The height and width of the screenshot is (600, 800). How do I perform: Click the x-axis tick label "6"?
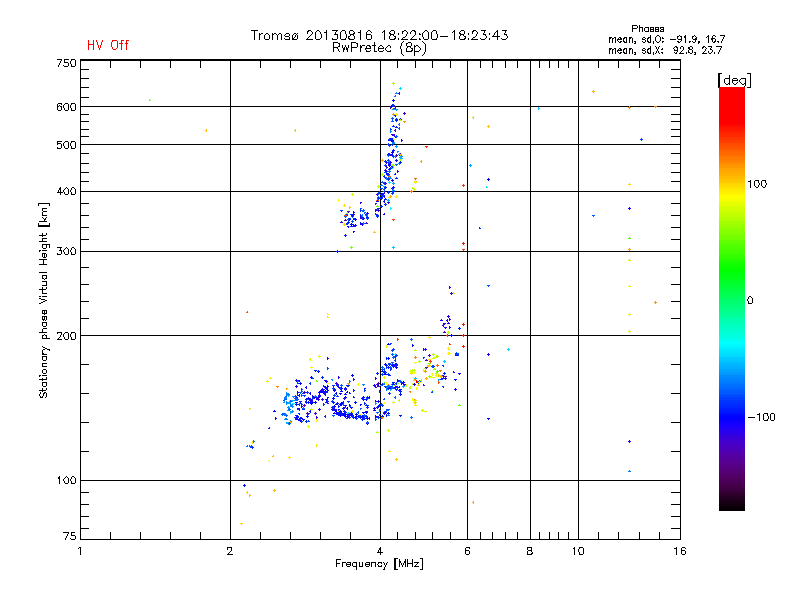467,551
